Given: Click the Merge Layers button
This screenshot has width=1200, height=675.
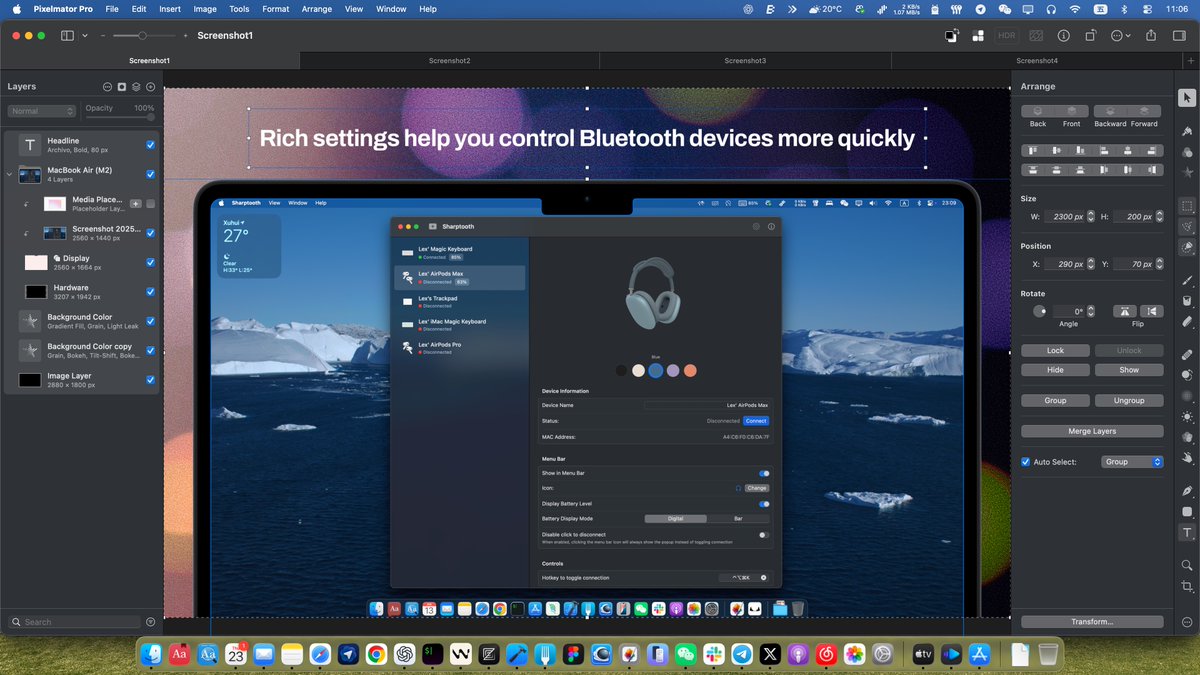Looking at the screenshot, I should pos(1092,431).
